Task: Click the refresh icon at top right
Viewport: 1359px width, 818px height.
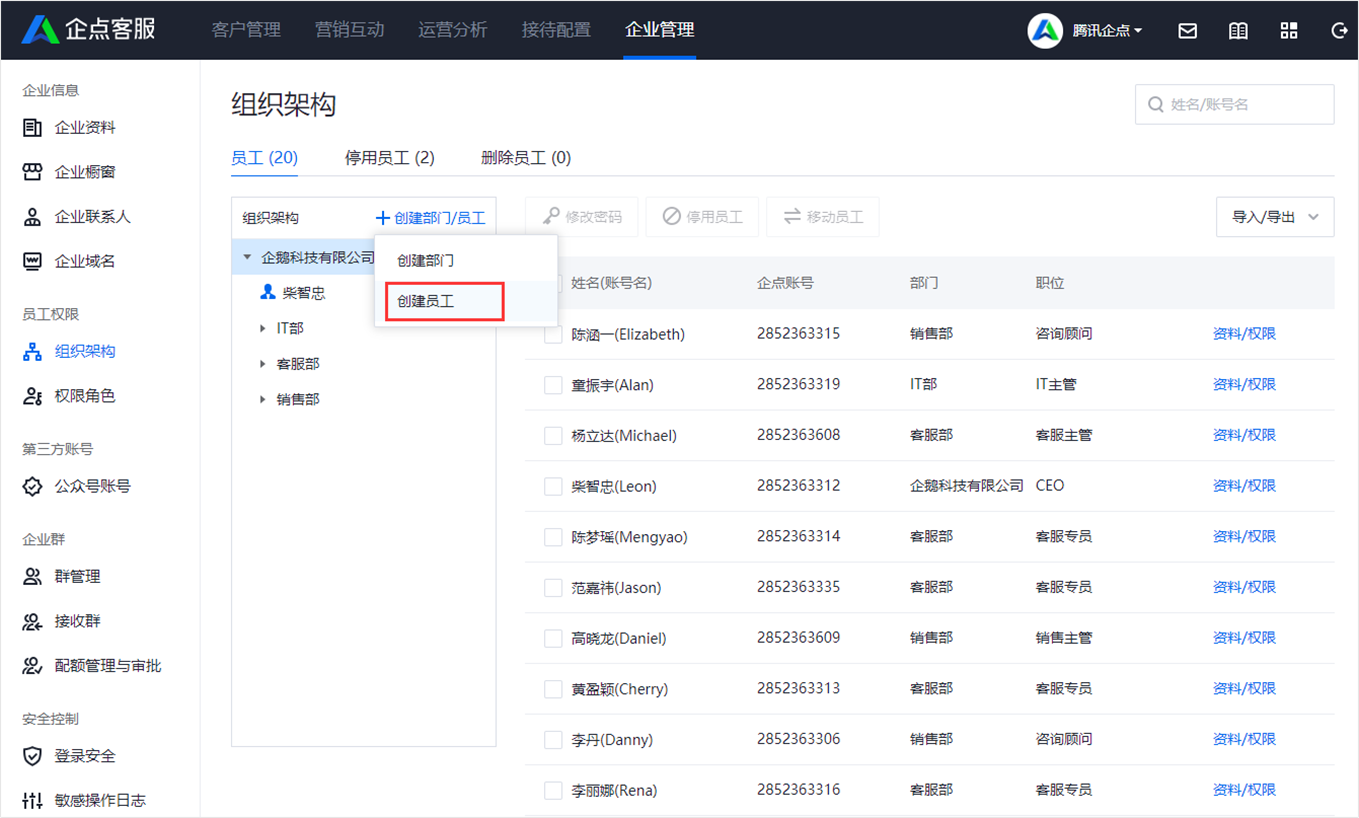Action: click(x=1339, y=30)
